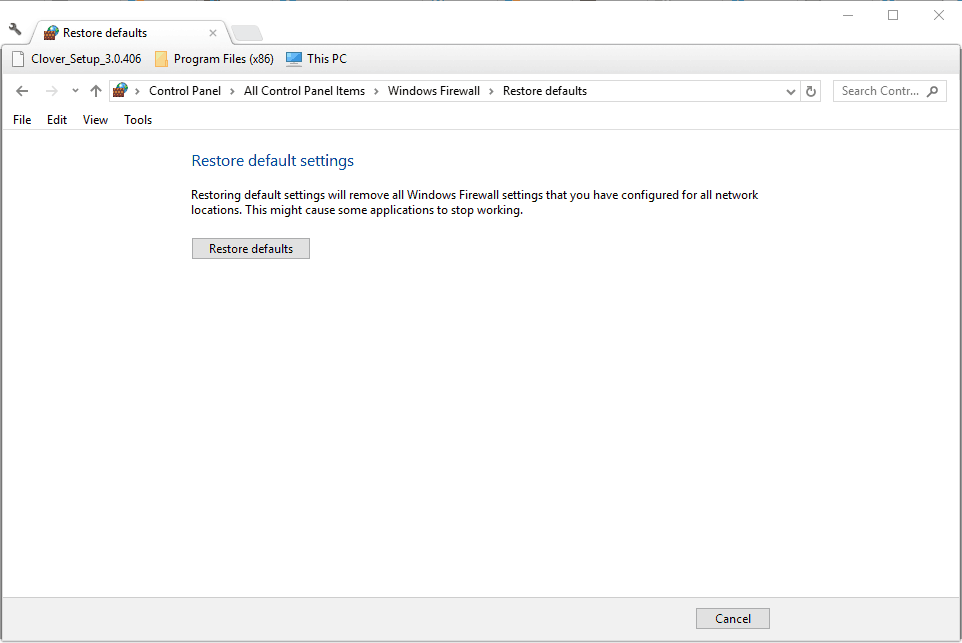
Task: Open Clover_Setup_3.0.406 bookmark
Action: 77,59
